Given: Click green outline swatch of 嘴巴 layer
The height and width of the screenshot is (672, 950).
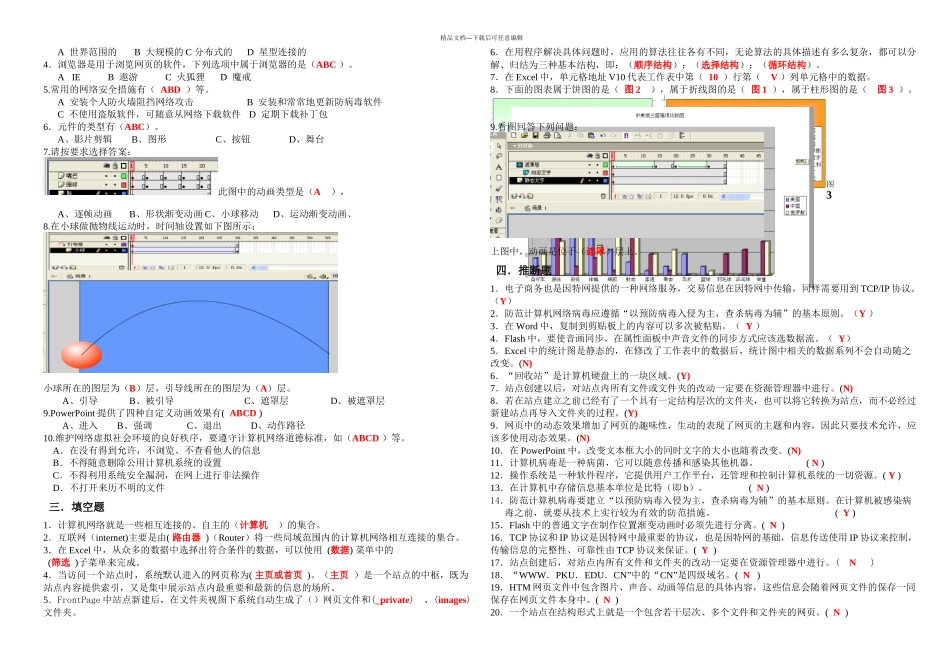Looking at the screenshot, I should click(124, 176).
